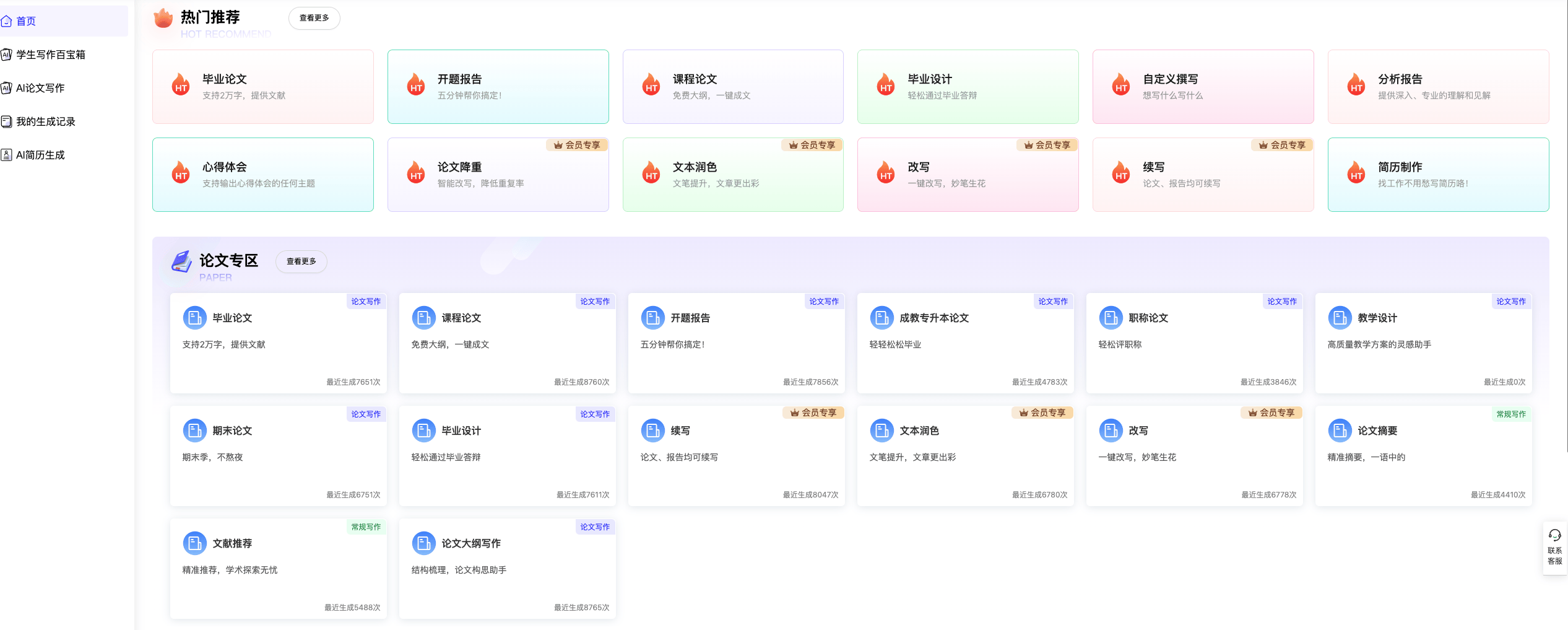Image resolution: width=1568 pixels, height=630 pixels.
Task: Click the document icon on 论文大纲写作 card
Action: tap(424, 544)
